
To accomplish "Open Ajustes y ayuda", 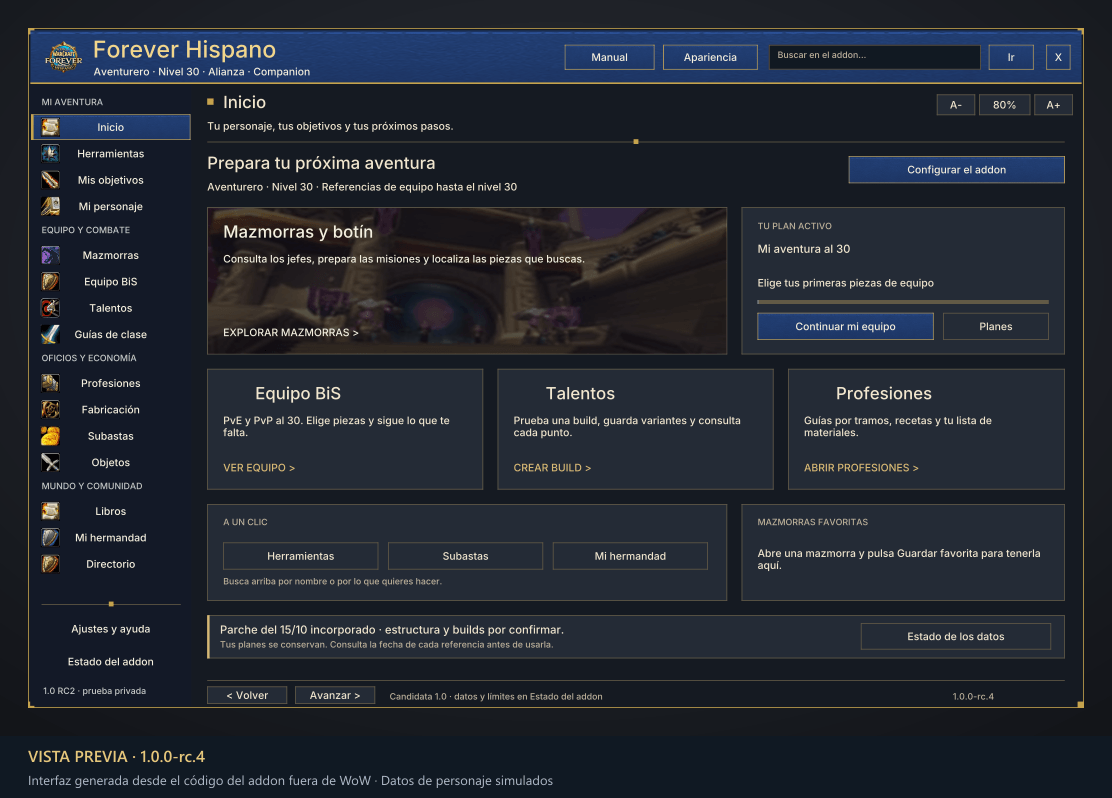I will pos(111,629).
